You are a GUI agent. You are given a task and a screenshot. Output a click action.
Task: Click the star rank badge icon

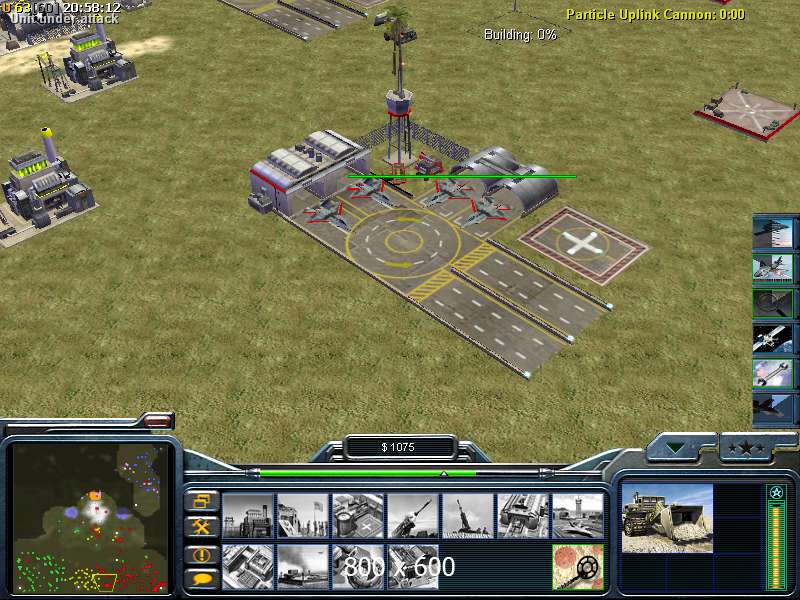tap(777, 493)
